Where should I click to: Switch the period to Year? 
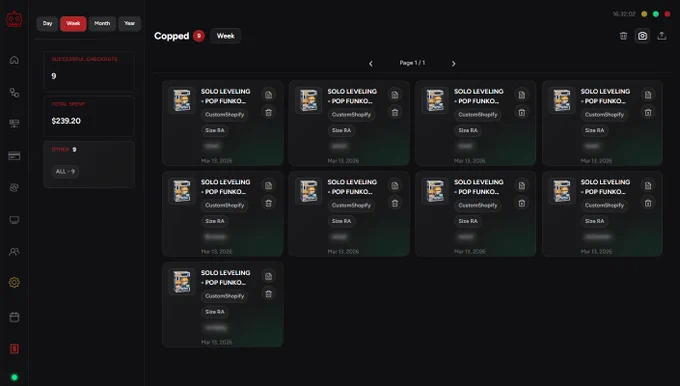point(130,24)
